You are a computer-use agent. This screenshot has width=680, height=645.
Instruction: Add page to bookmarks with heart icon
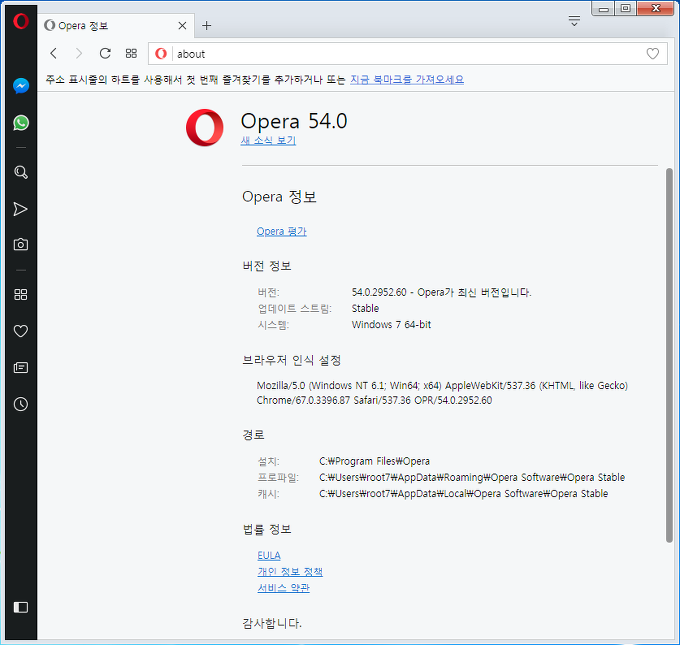pyautogui.click(x=653, y=53)
